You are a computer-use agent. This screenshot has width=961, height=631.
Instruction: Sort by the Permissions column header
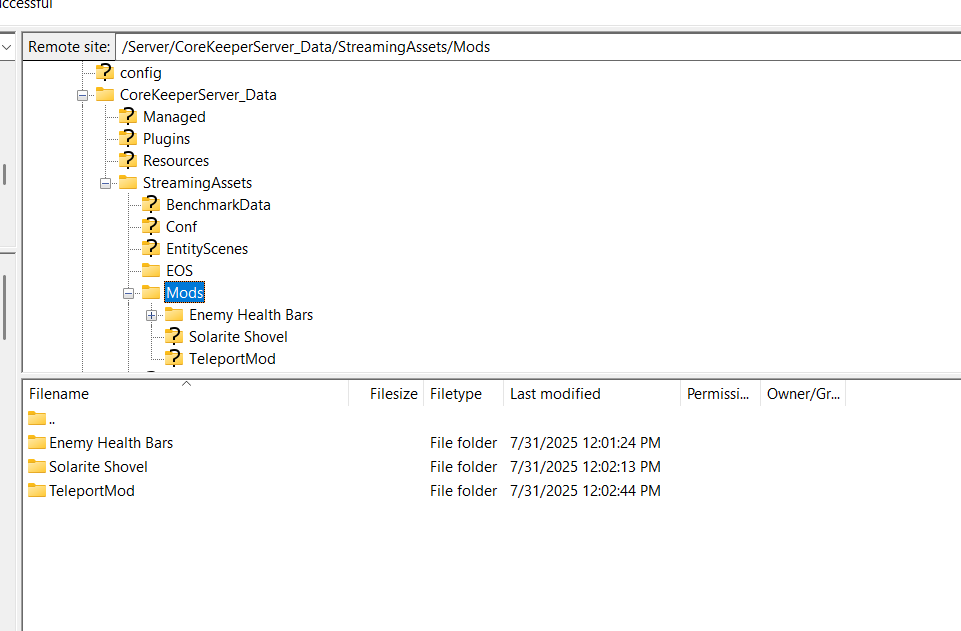point(720,394)
